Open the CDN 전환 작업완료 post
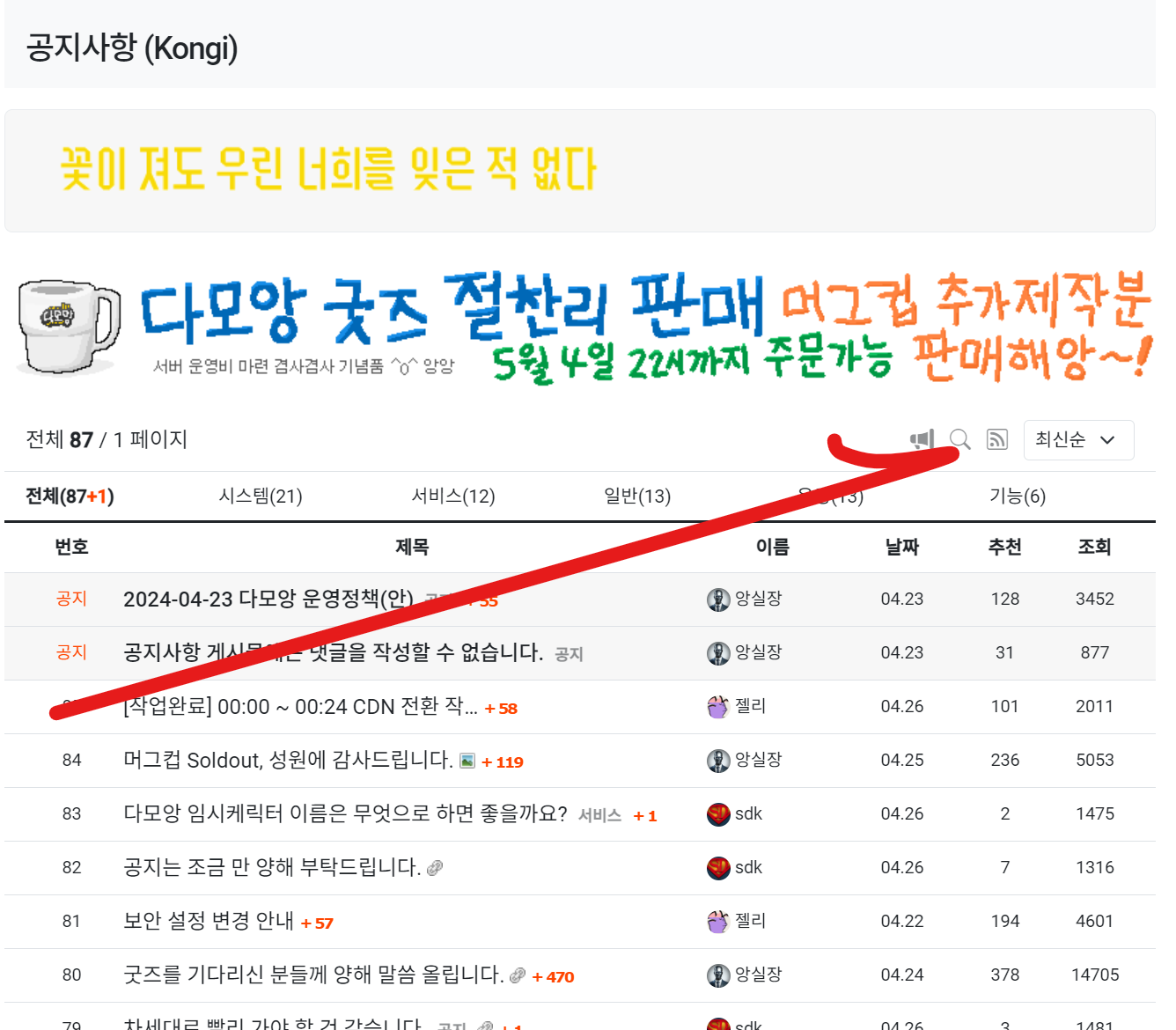The height and width of the screenshot is (1030, 1176). tap(300, 707)
